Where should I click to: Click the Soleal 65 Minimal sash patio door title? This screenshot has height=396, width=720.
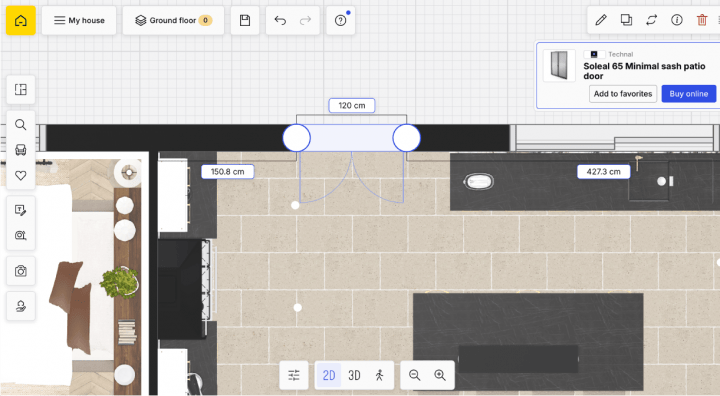pos(644,71)
